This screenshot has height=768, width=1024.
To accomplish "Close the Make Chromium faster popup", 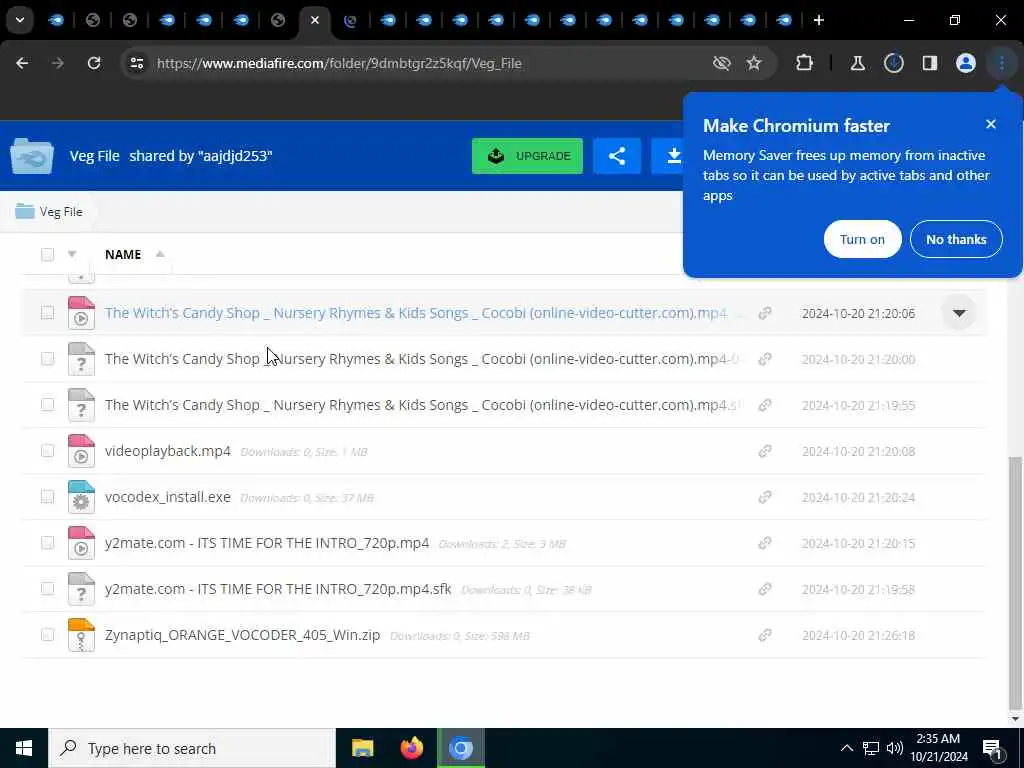I will click(x=991, y=124).
